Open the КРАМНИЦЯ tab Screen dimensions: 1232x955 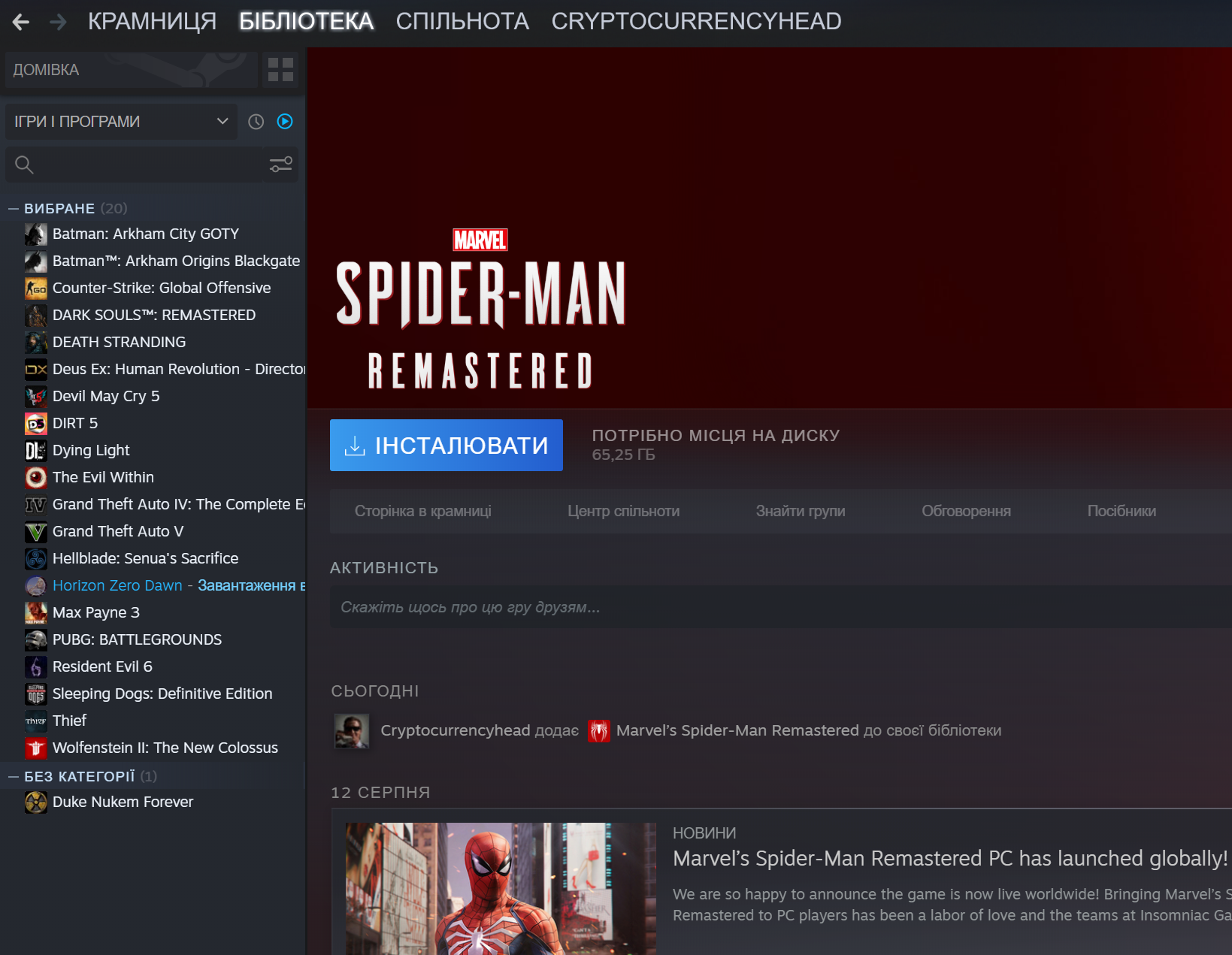pos(152,22)
